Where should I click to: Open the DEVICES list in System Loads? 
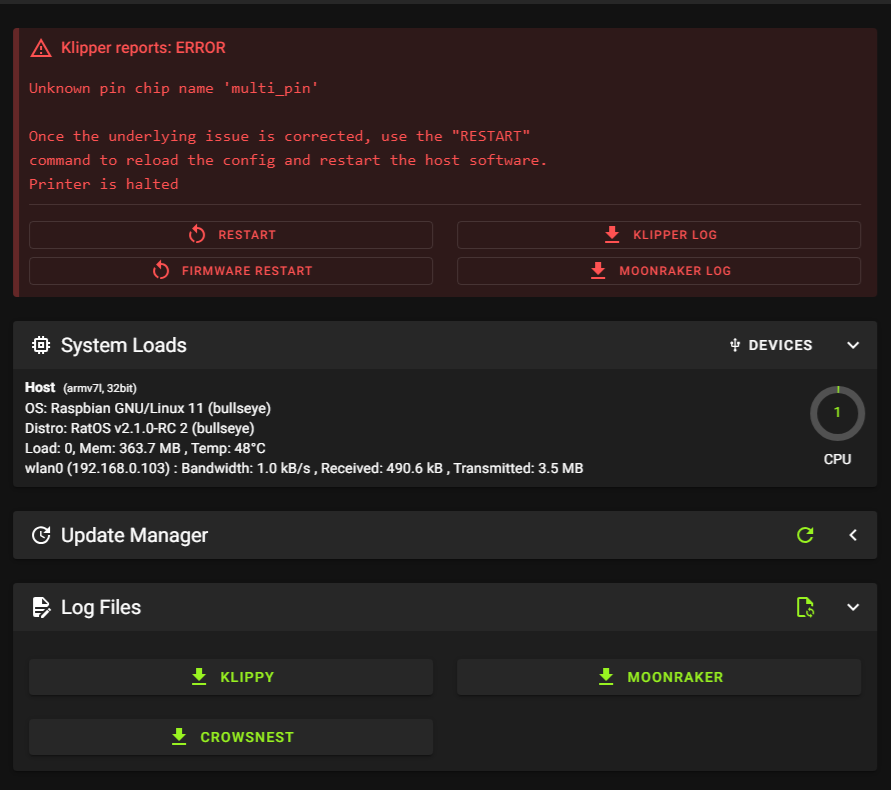click(x=771, y=345)
